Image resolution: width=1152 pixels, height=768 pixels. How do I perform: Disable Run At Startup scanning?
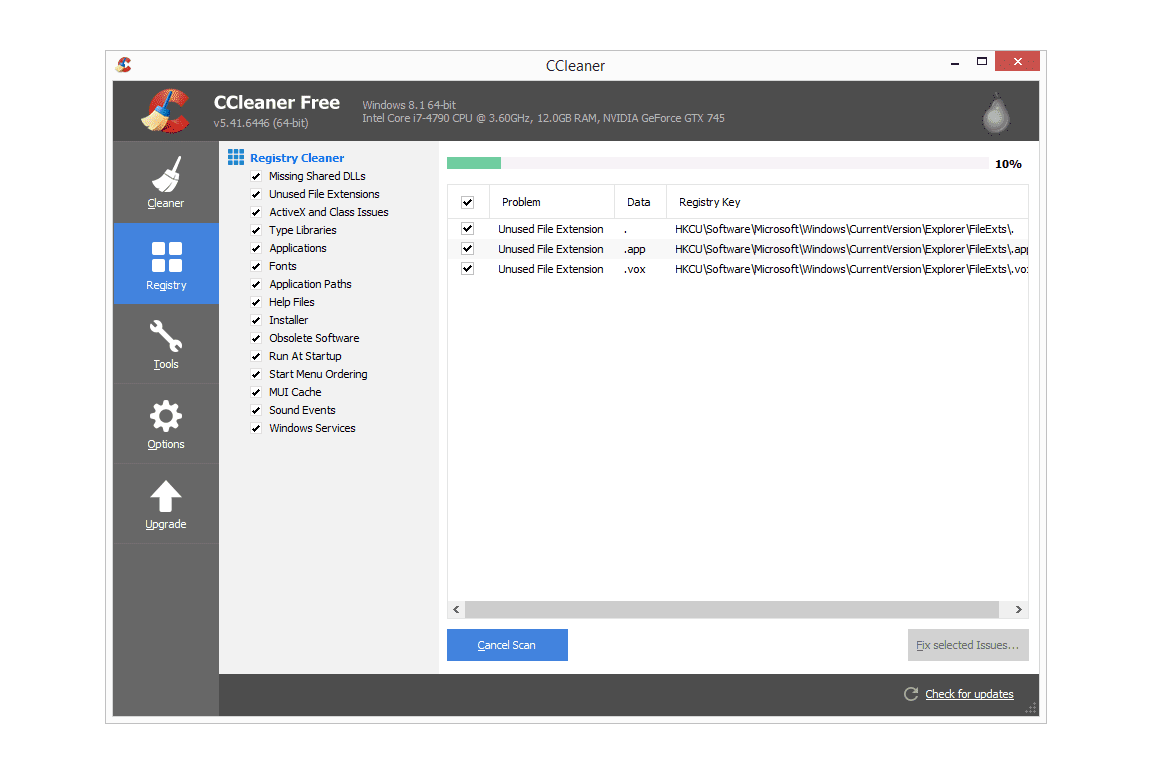coord(256,356)
